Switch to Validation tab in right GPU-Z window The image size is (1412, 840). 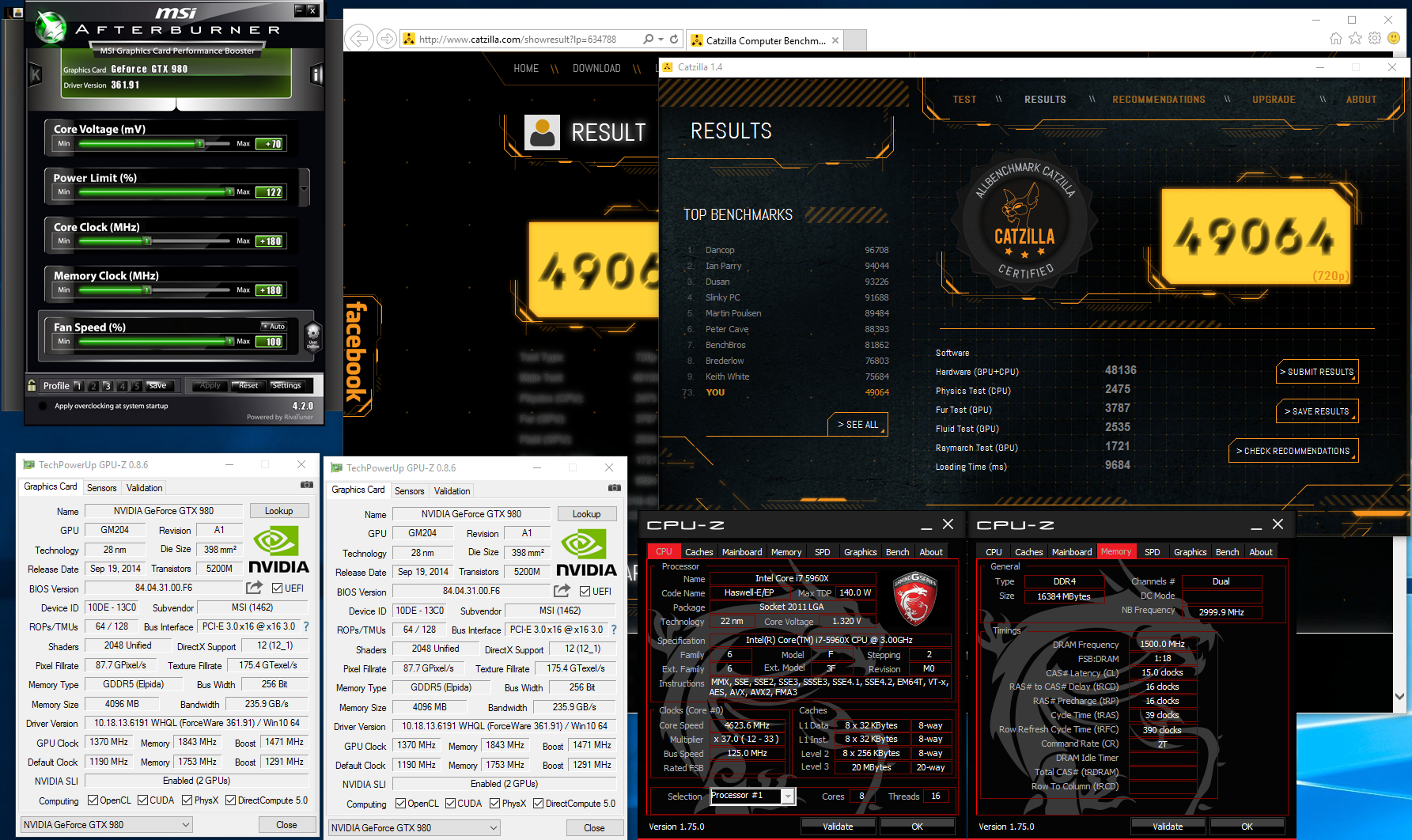(x=452, y=491)
